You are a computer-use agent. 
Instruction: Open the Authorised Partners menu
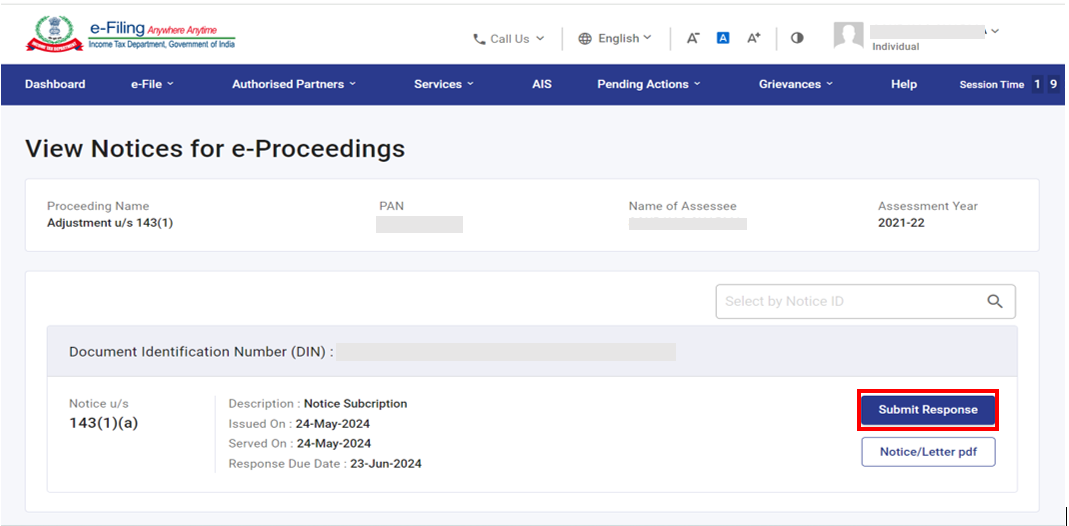point(293,84)
